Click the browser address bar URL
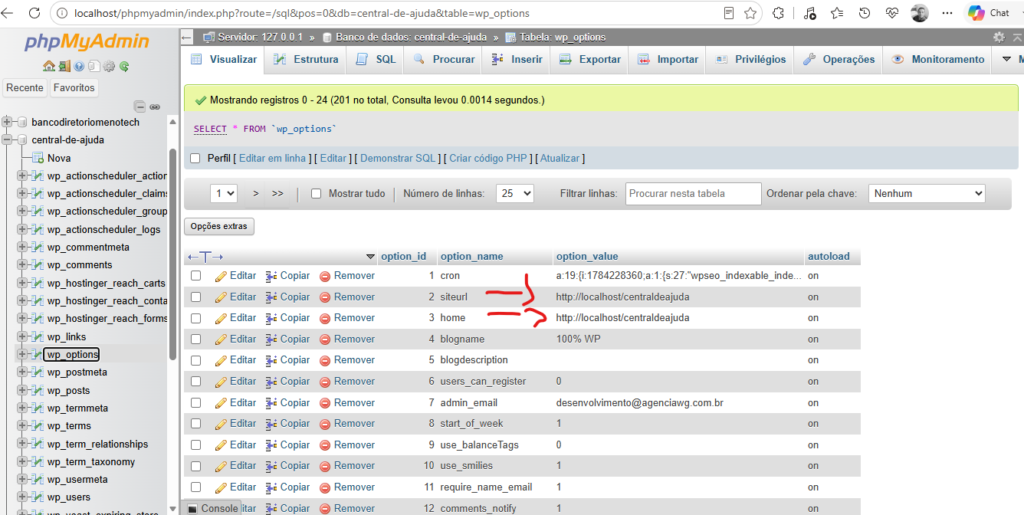The image size is (1024, 515). coord(302,13)
